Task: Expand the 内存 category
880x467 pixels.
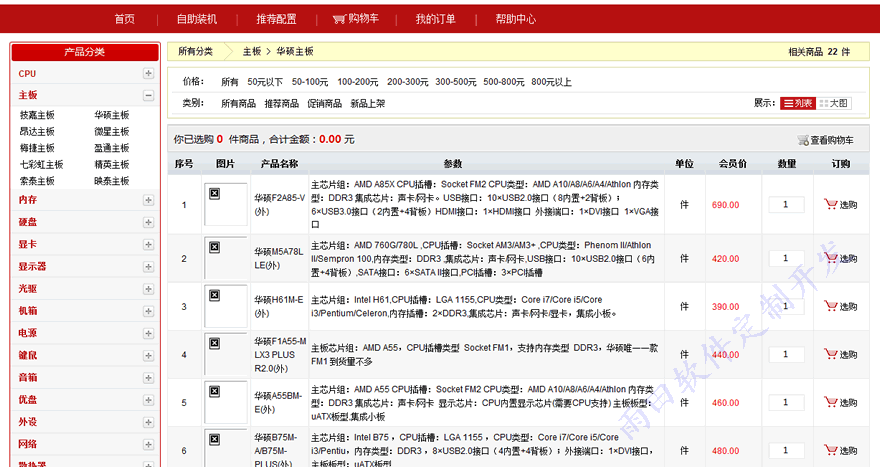Action: [x=148, y=200]
